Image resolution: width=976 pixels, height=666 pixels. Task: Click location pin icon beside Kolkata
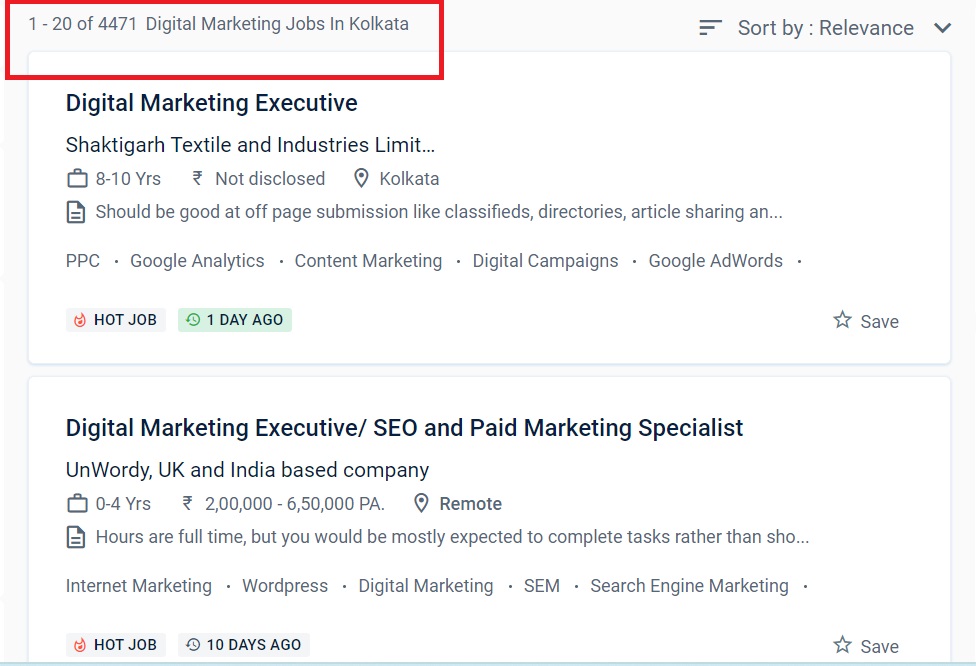pyautogui.click(x=362, y=179)
